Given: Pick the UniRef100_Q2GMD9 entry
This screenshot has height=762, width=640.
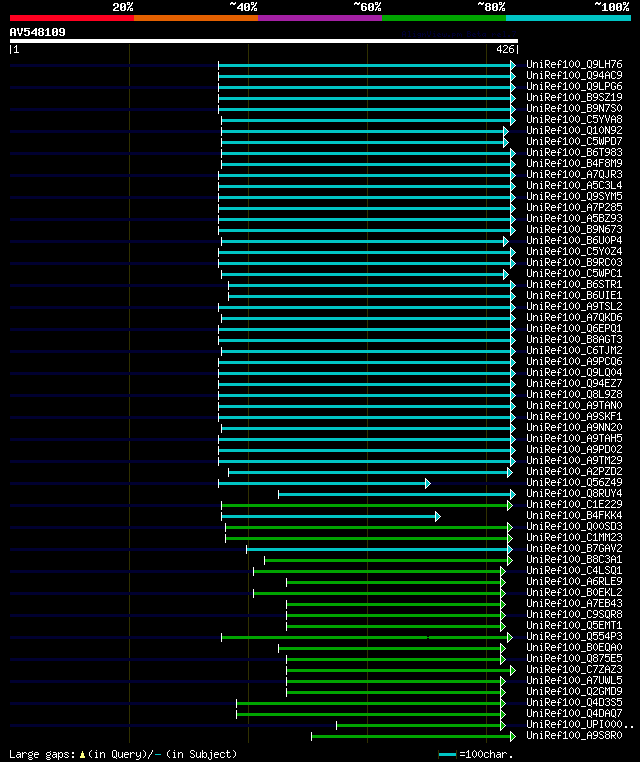Looking at the screenshot, I should 574,691.
